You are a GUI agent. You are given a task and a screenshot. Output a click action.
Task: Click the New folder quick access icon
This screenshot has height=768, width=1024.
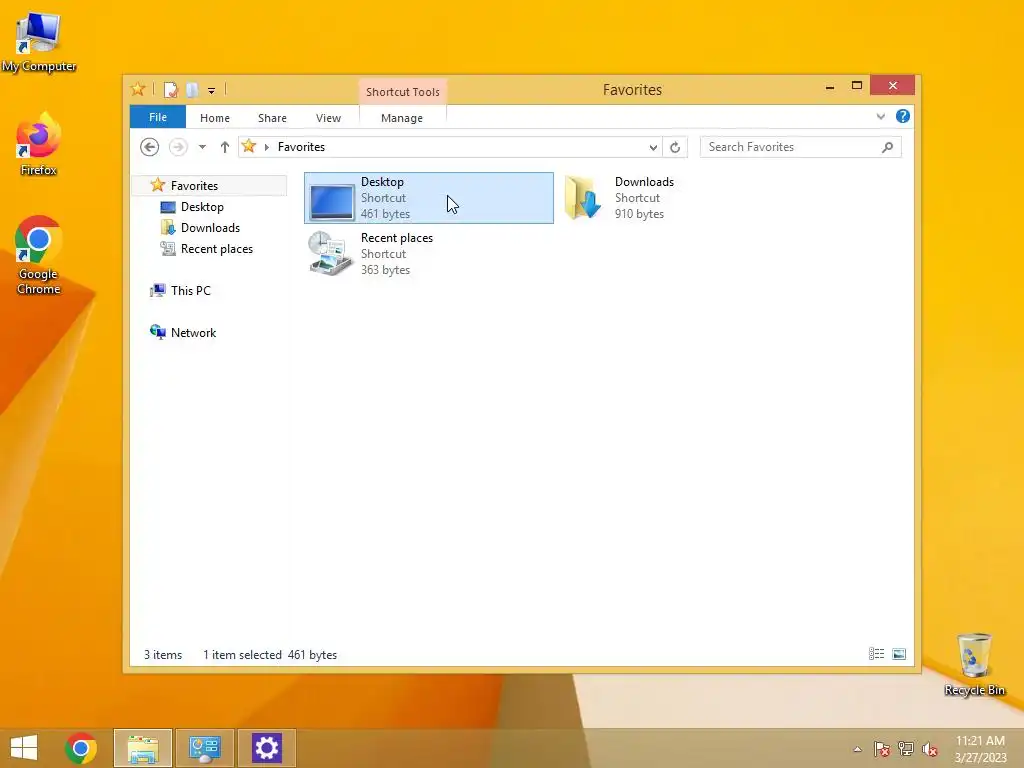(x=192, y=90)
